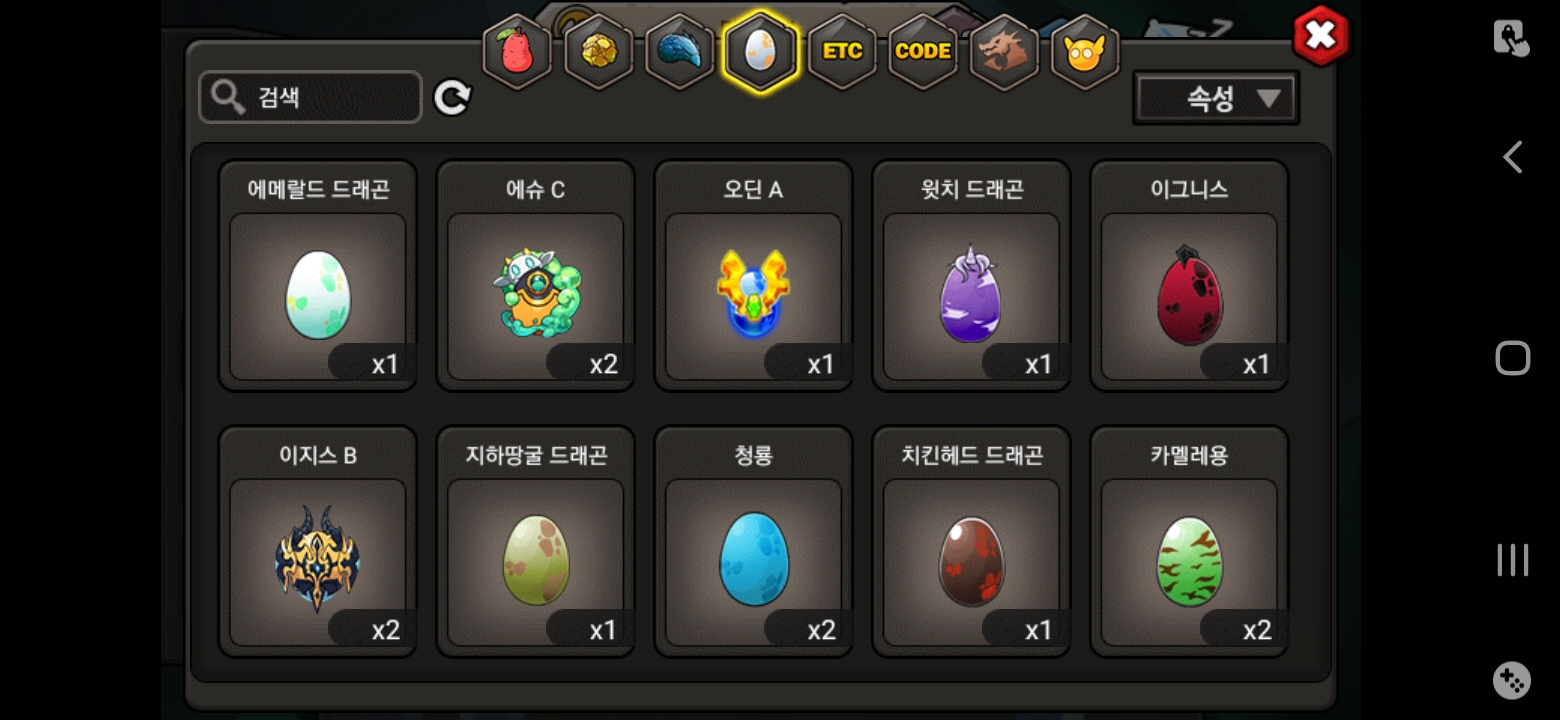Choose the 이지스 B crest item
Viewport: 1560px width, 720px height.
coord(318,541)
